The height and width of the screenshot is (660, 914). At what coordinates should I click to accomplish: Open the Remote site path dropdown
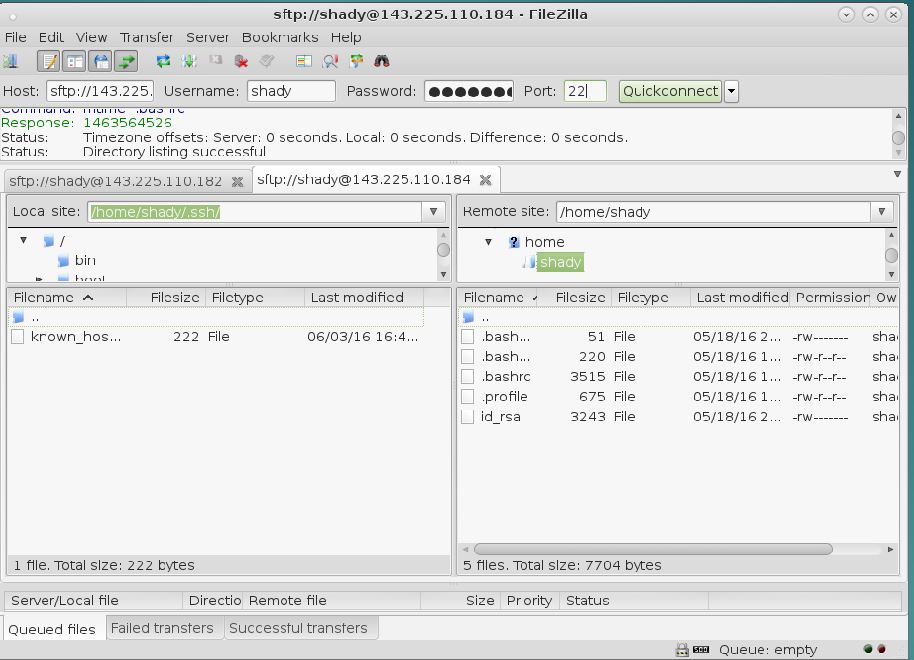[x=881, y=212]
